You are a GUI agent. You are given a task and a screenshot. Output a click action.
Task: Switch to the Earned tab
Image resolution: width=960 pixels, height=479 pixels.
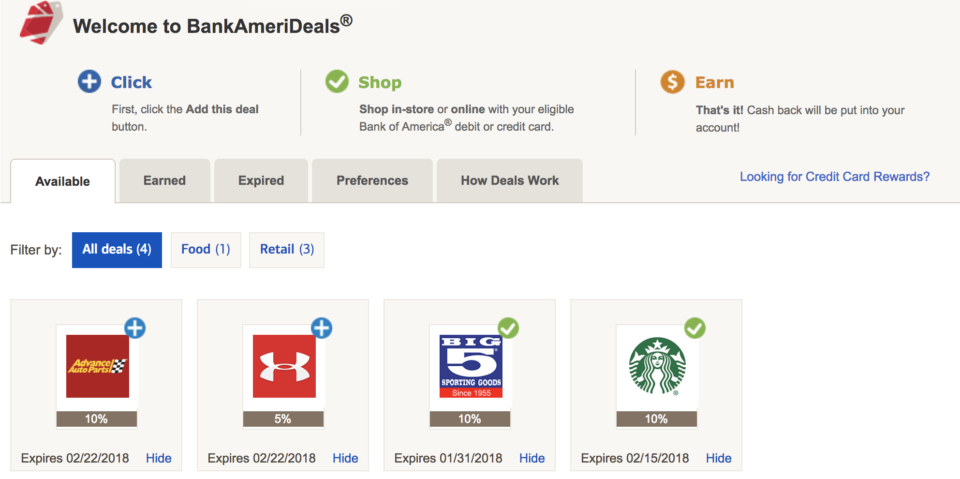pos(165,181)
